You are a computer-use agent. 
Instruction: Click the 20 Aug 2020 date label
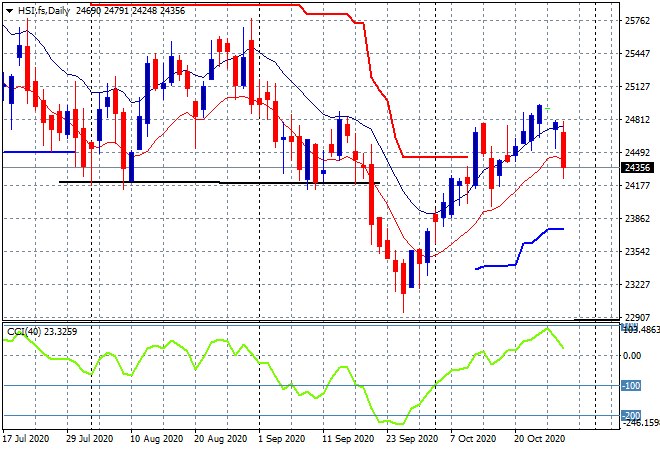221,439
